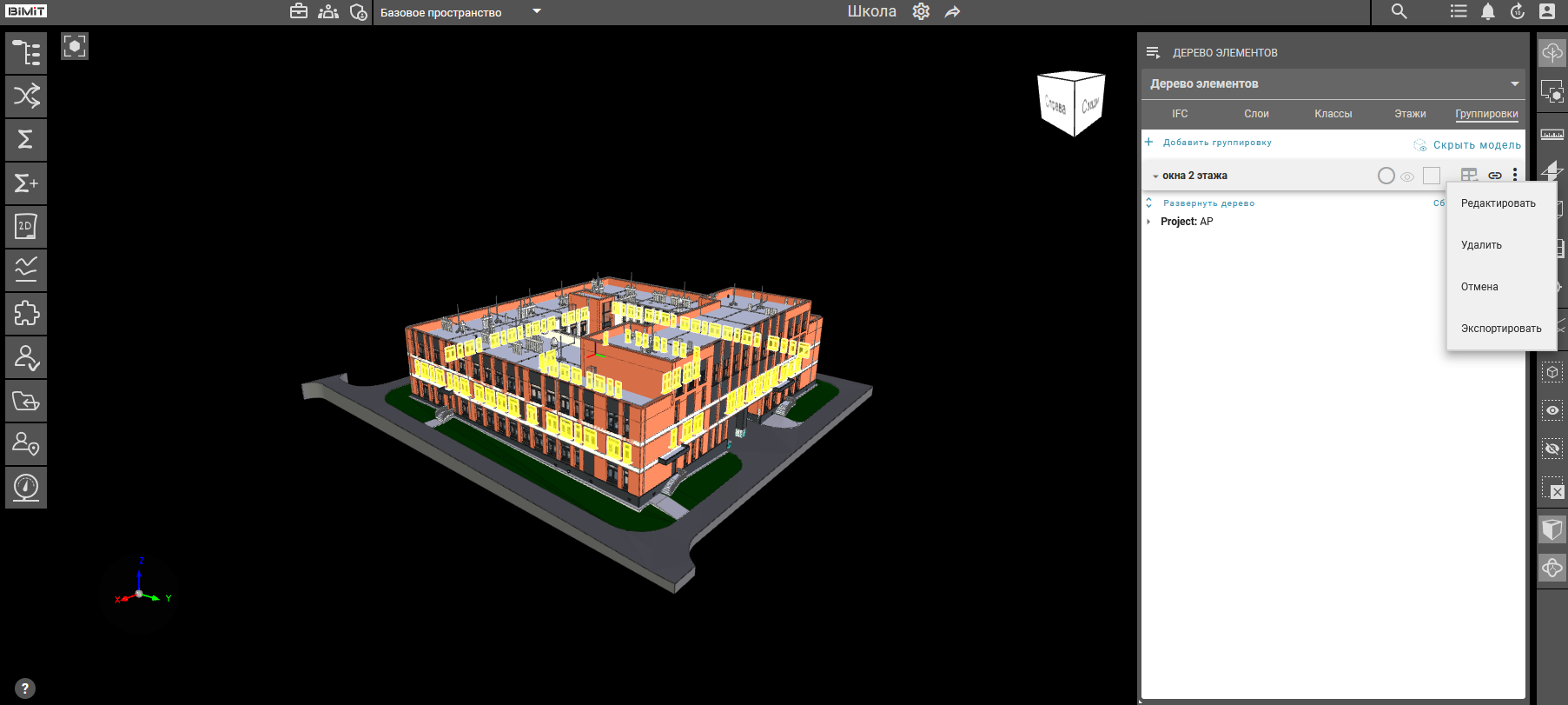Image resolution: width=1568 pixels, height=705 pixels.
Task: Open the ruler measurement tool
Action: coord(1551,134)
